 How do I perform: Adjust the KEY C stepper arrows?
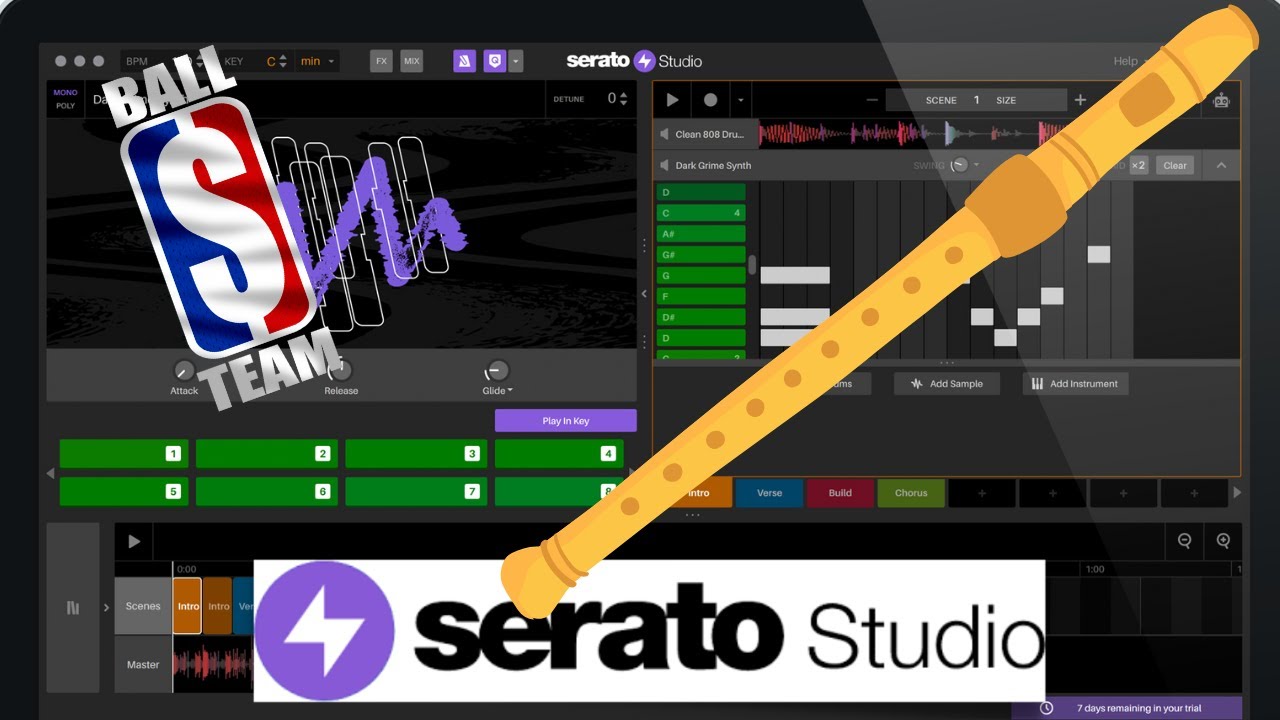pyautogui.click(x=284, y=61)
